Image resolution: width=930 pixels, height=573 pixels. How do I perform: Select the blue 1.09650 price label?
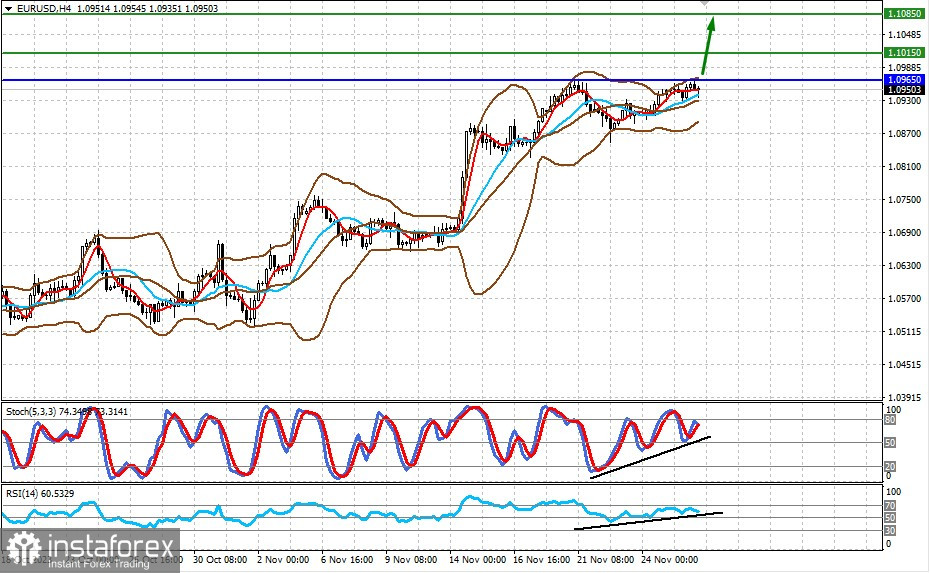pos(904,79)
